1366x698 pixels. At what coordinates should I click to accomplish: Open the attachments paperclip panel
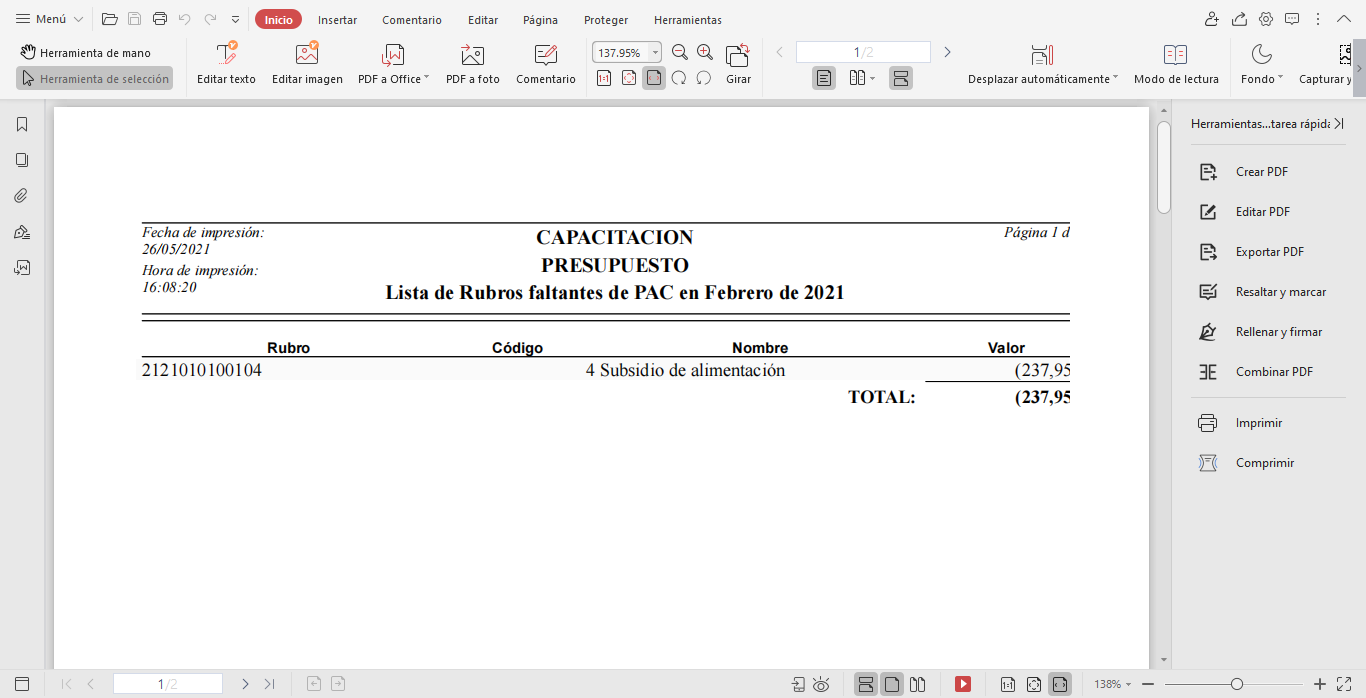(x=22, y=196)
